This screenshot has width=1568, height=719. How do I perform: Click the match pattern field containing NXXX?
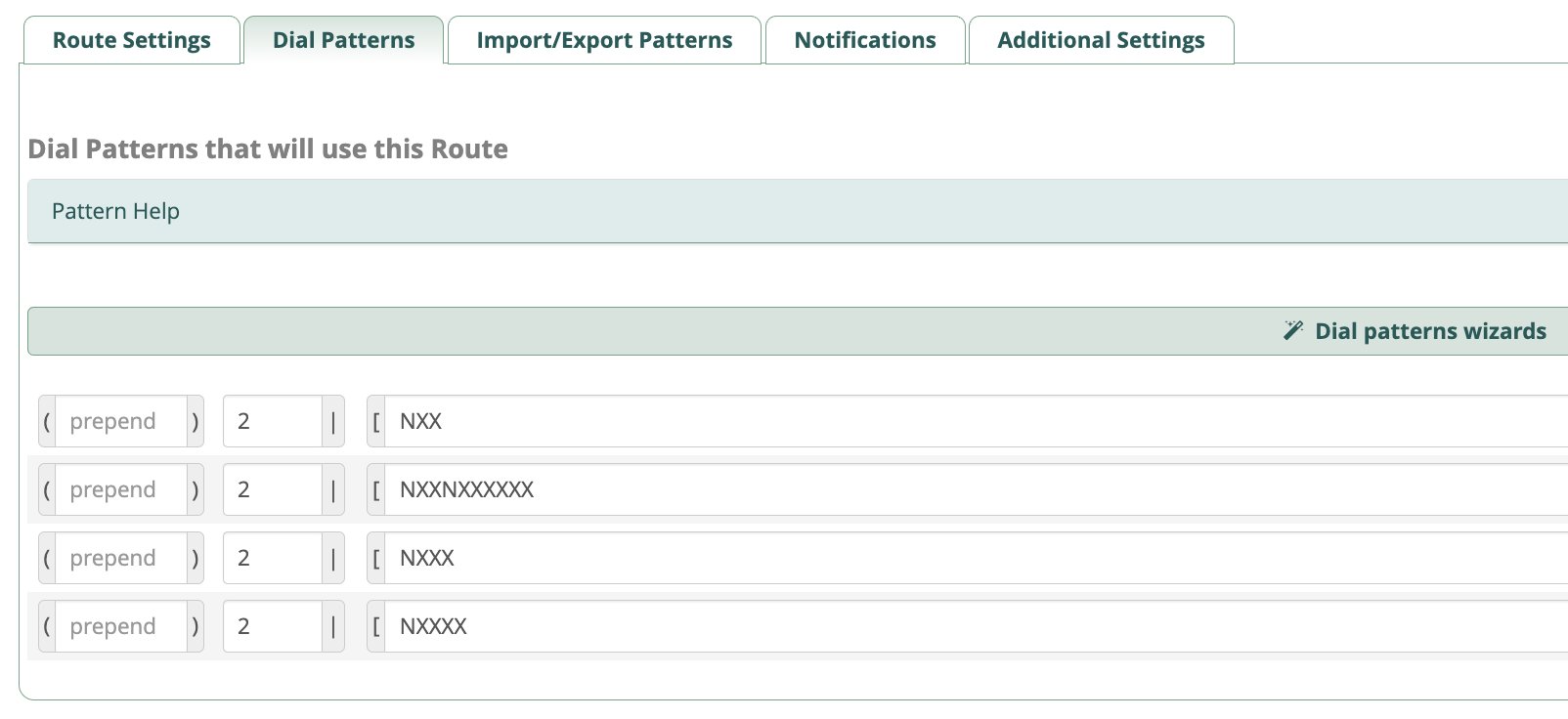(x=977, y=558)
